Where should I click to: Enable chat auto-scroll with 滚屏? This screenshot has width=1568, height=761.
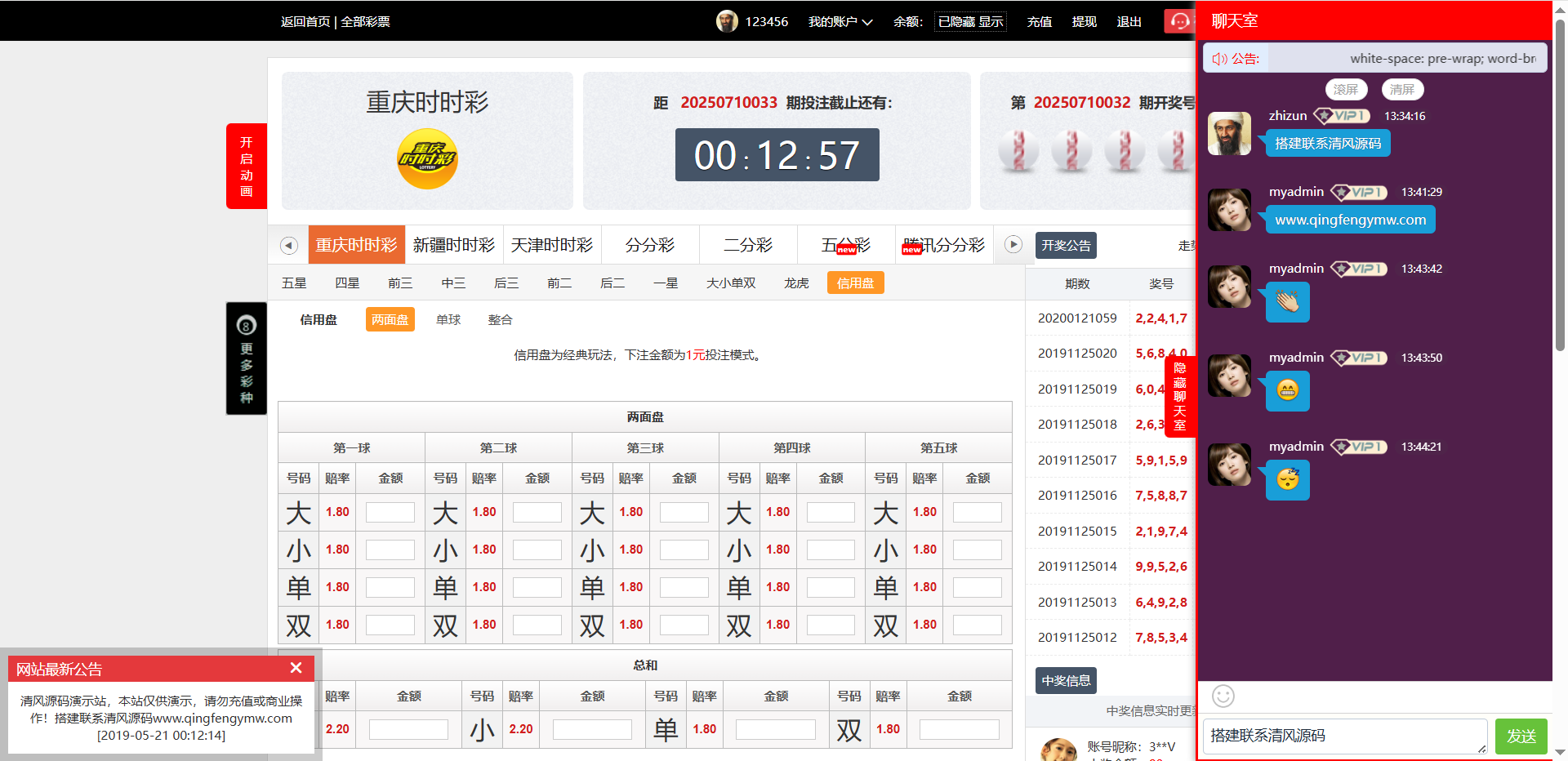[x=1345, y=89]
